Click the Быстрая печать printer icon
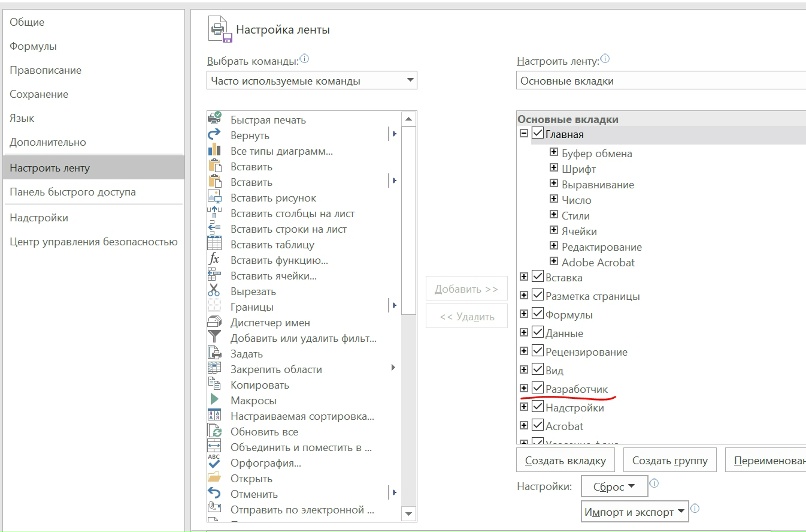The height and width of the screenshot is (532, 806). click(214, 120)
